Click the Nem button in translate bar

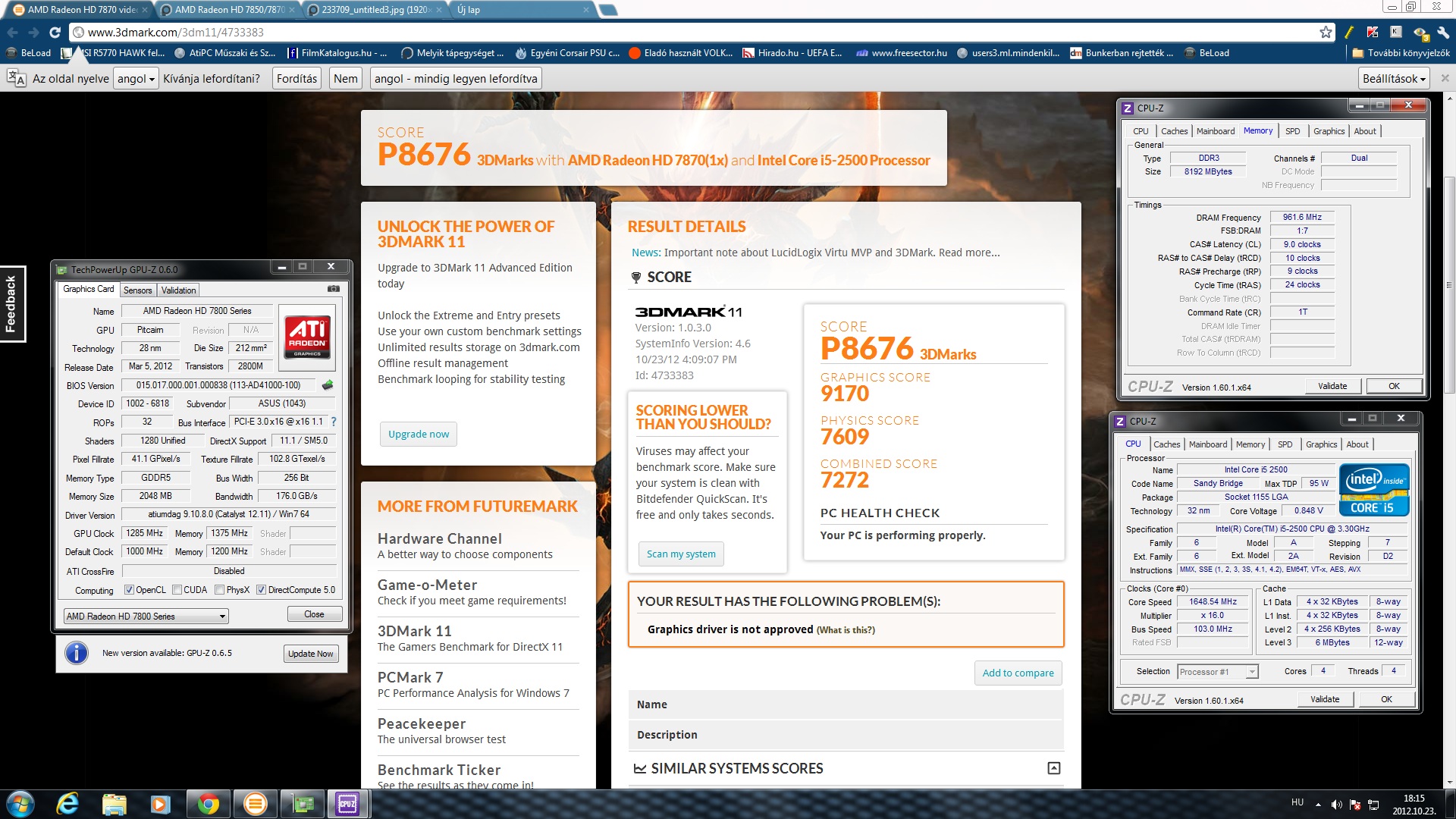coord(345,78)
